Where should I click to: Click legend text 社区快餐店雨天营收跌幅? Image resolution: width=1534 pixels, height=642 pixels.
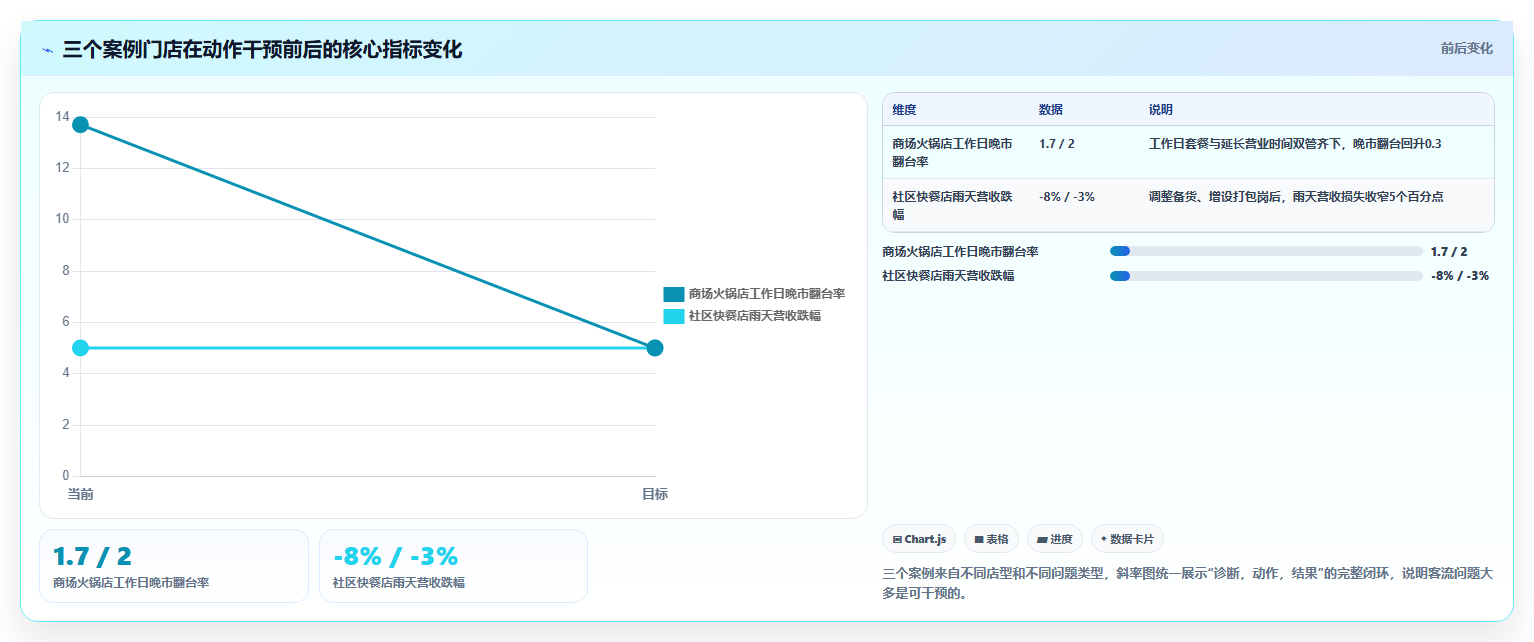coord(754,316)
